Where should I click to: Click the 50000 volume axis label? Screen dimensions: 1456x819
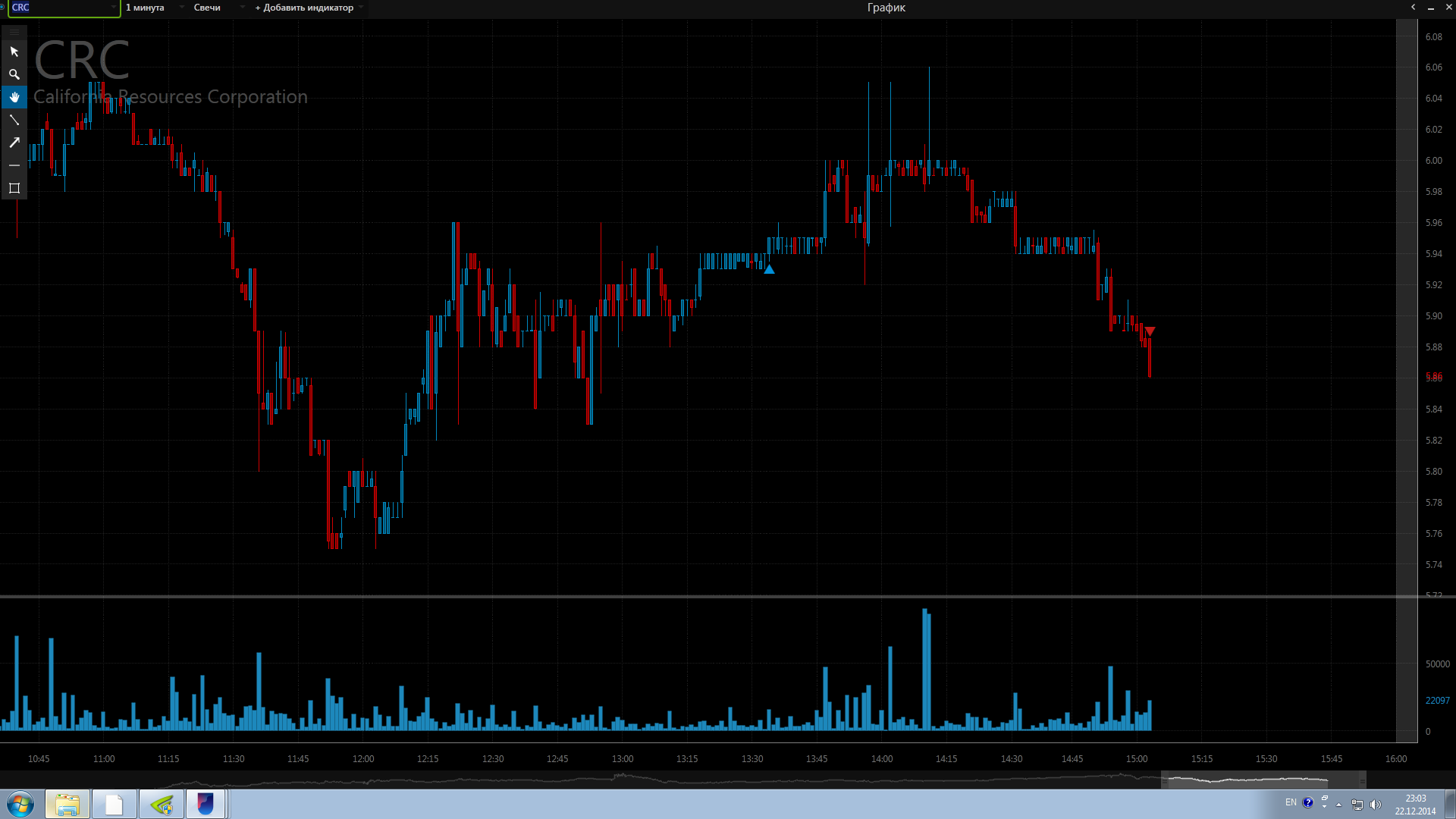tap(1437, 664)
